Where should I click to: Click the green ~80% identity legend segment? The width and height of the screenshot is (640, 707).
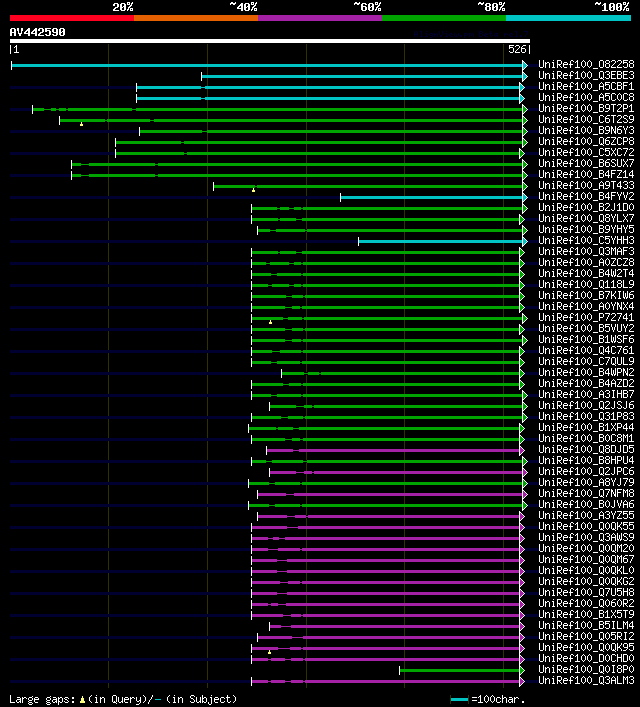(444, 18)
